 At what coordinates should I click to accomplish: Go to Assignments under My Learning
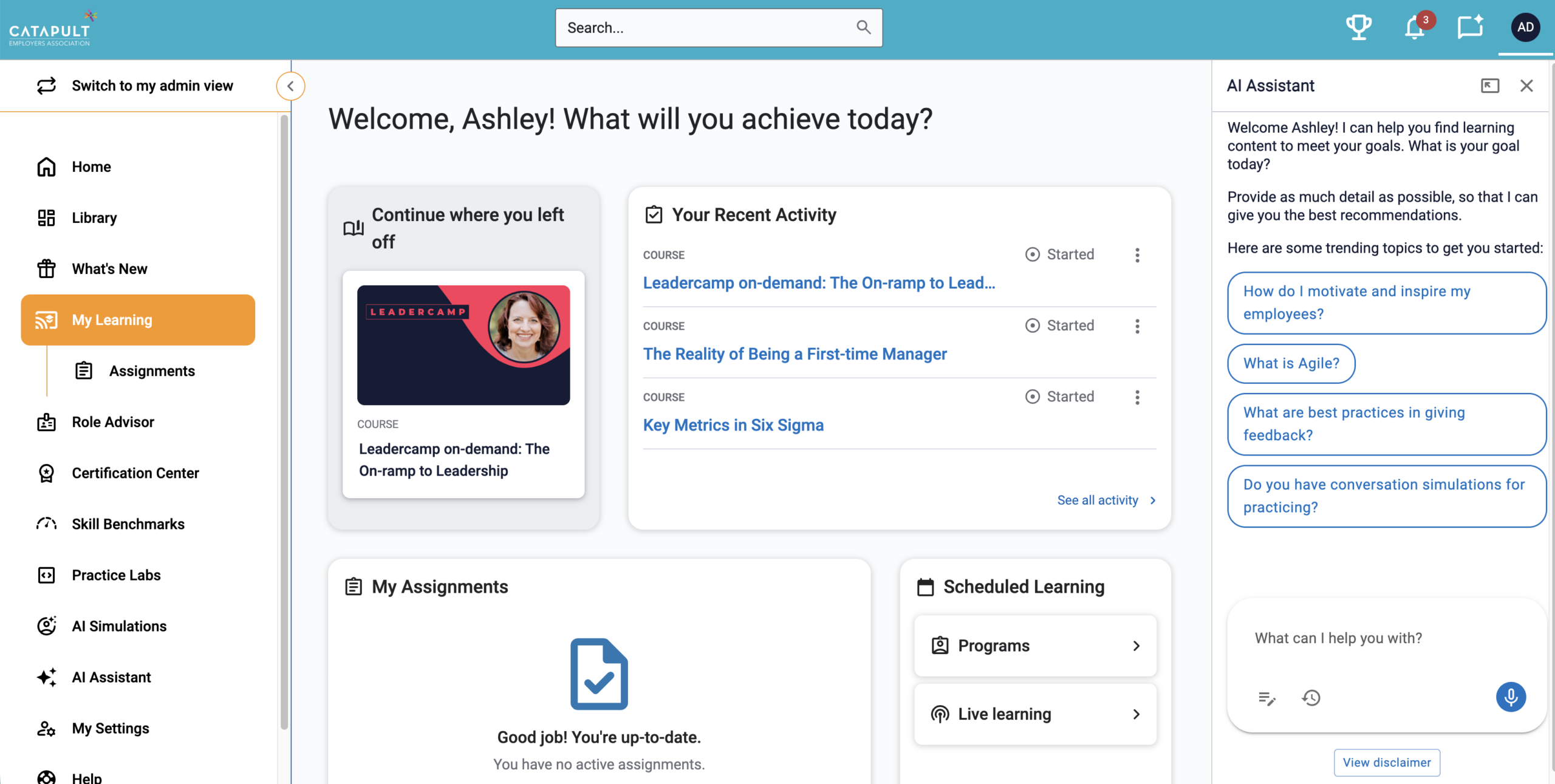coord(151,370)
